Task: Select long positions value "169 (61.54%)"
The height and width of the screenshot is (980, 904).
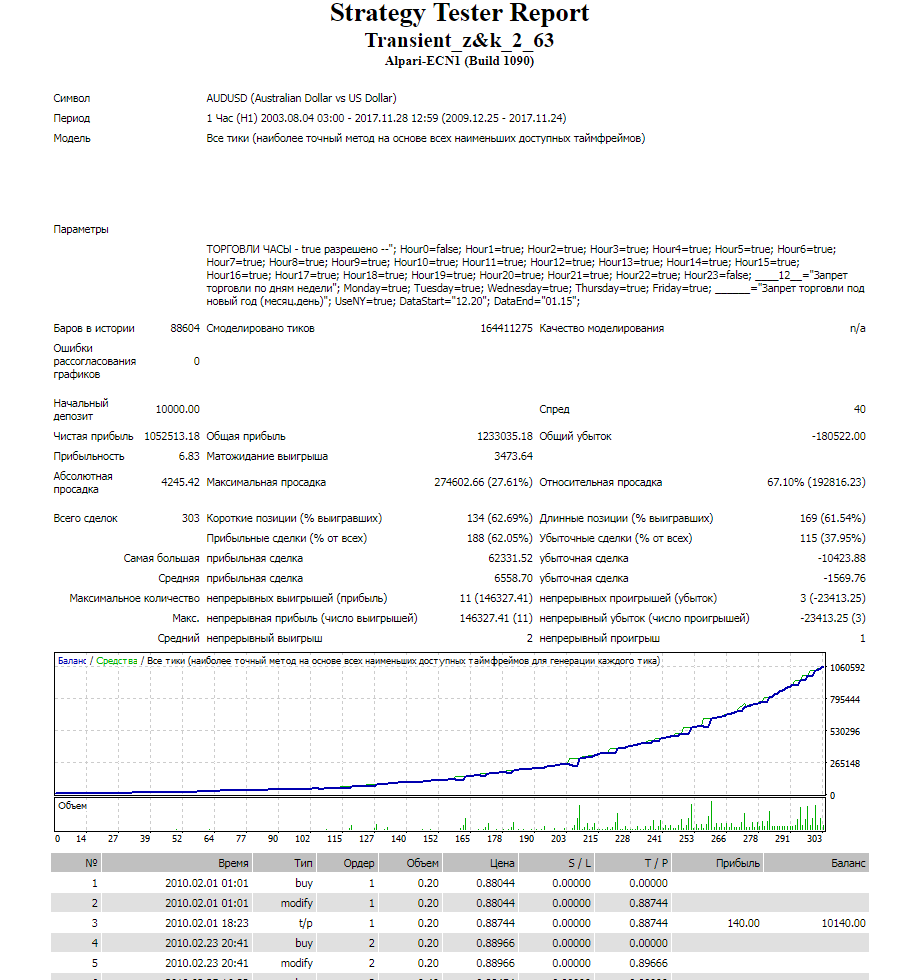Action: point(833,518)
